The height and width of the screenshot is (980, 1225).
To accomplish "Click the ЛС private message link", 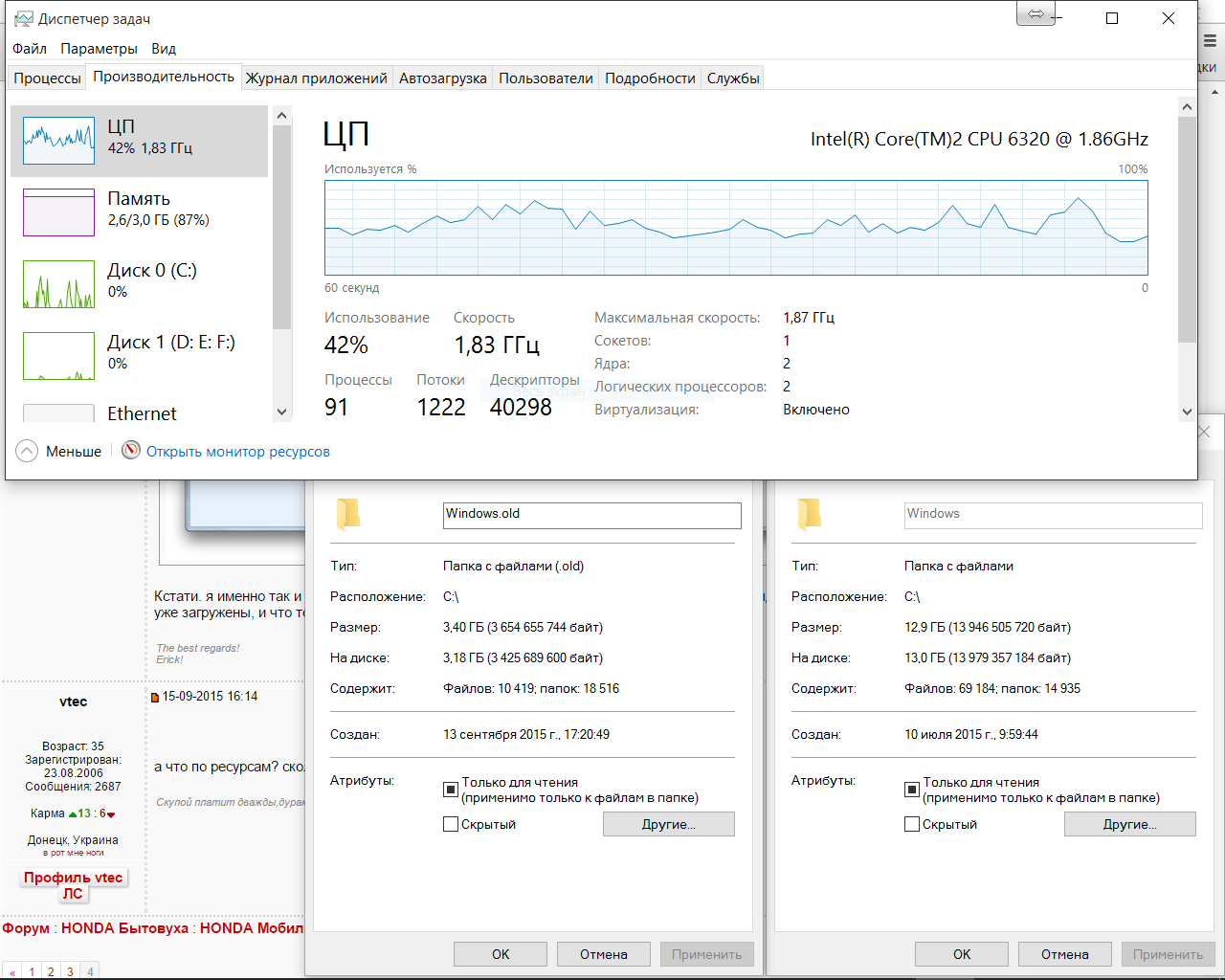I will point(74,894).
